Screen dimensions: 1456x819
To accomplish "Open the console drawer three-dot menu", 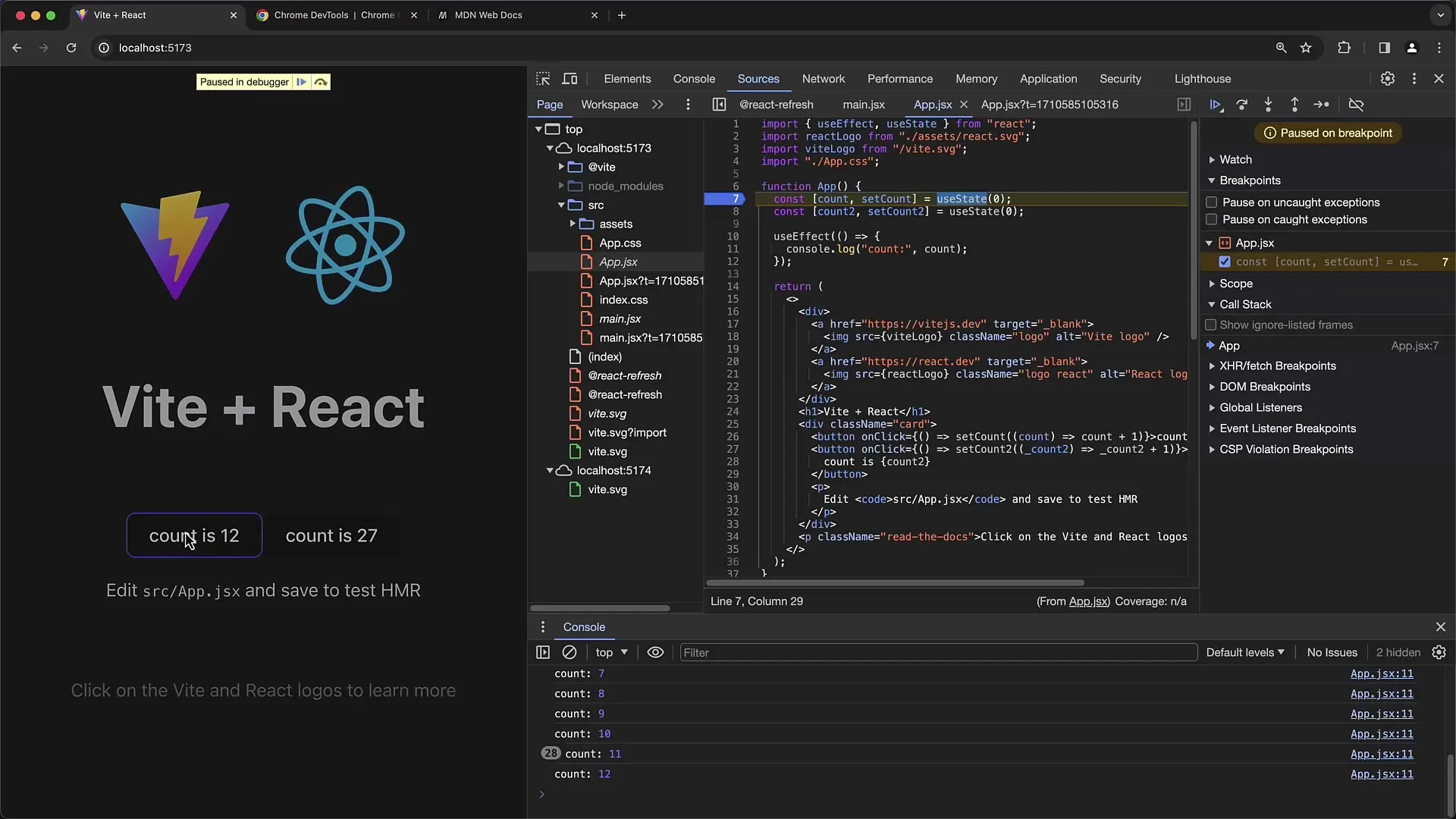I will click(542, 627).
